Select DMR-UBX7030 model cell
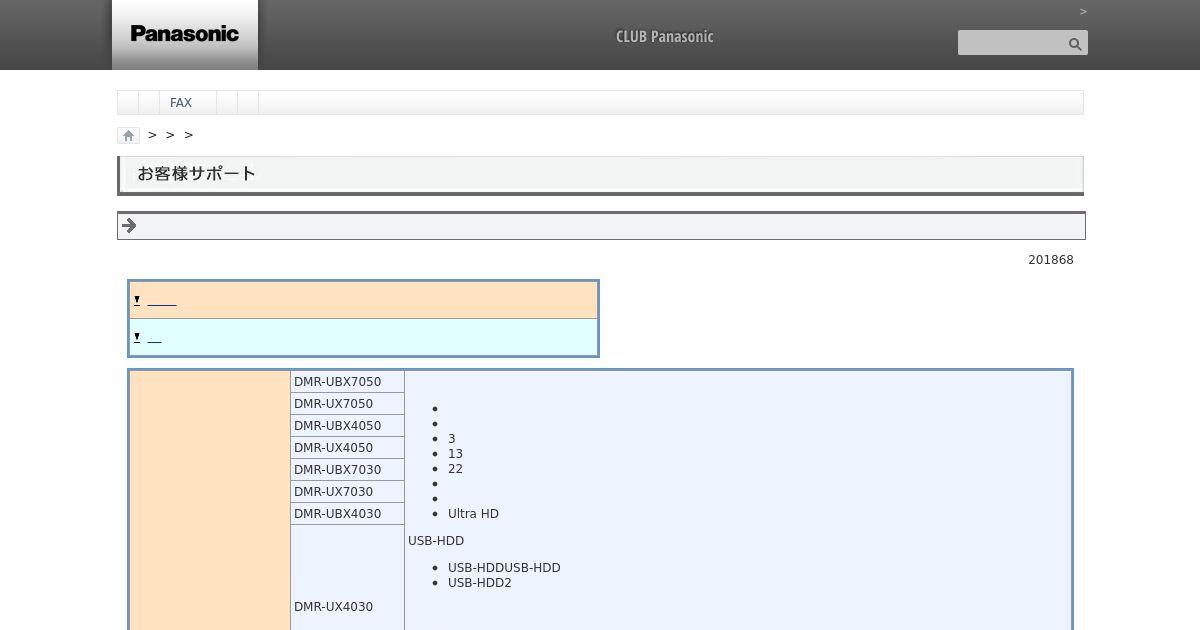This screenshot has height=630, width=1200. (x=347, y=469)
